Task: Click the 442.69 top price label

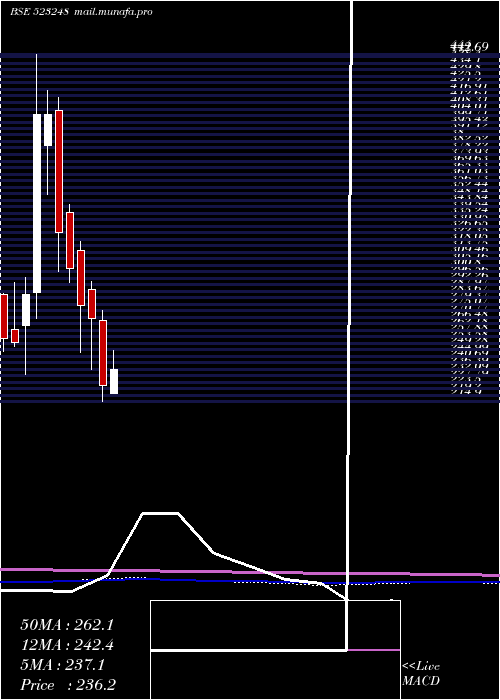Action: (470, 46)
